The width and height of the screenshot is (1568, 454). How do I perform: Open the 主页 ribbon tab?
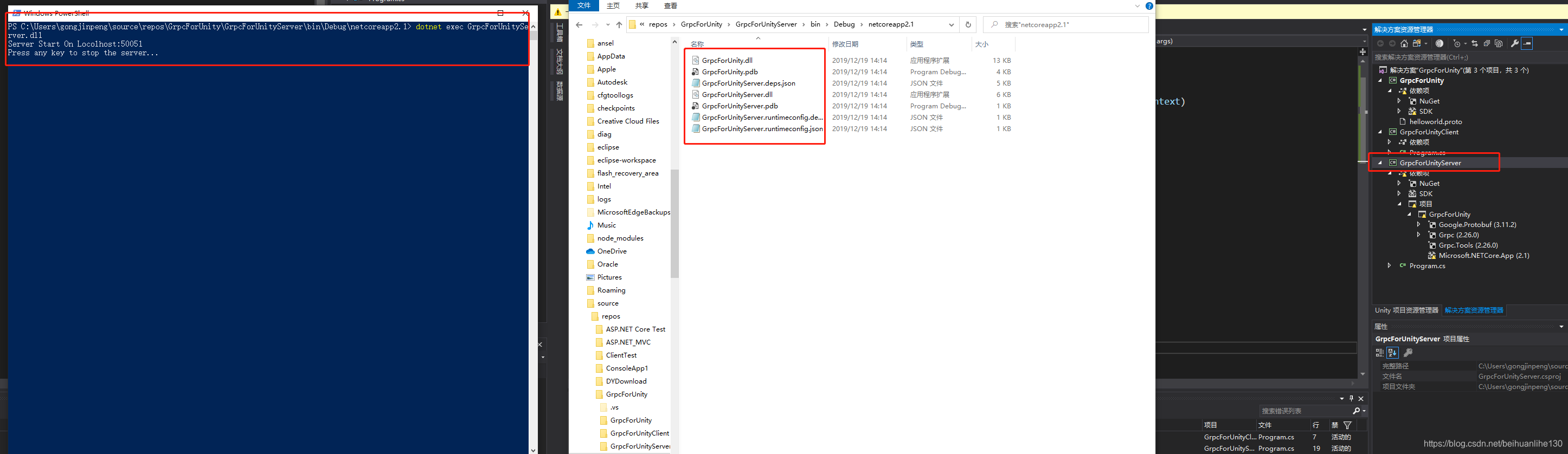point(614,5)
